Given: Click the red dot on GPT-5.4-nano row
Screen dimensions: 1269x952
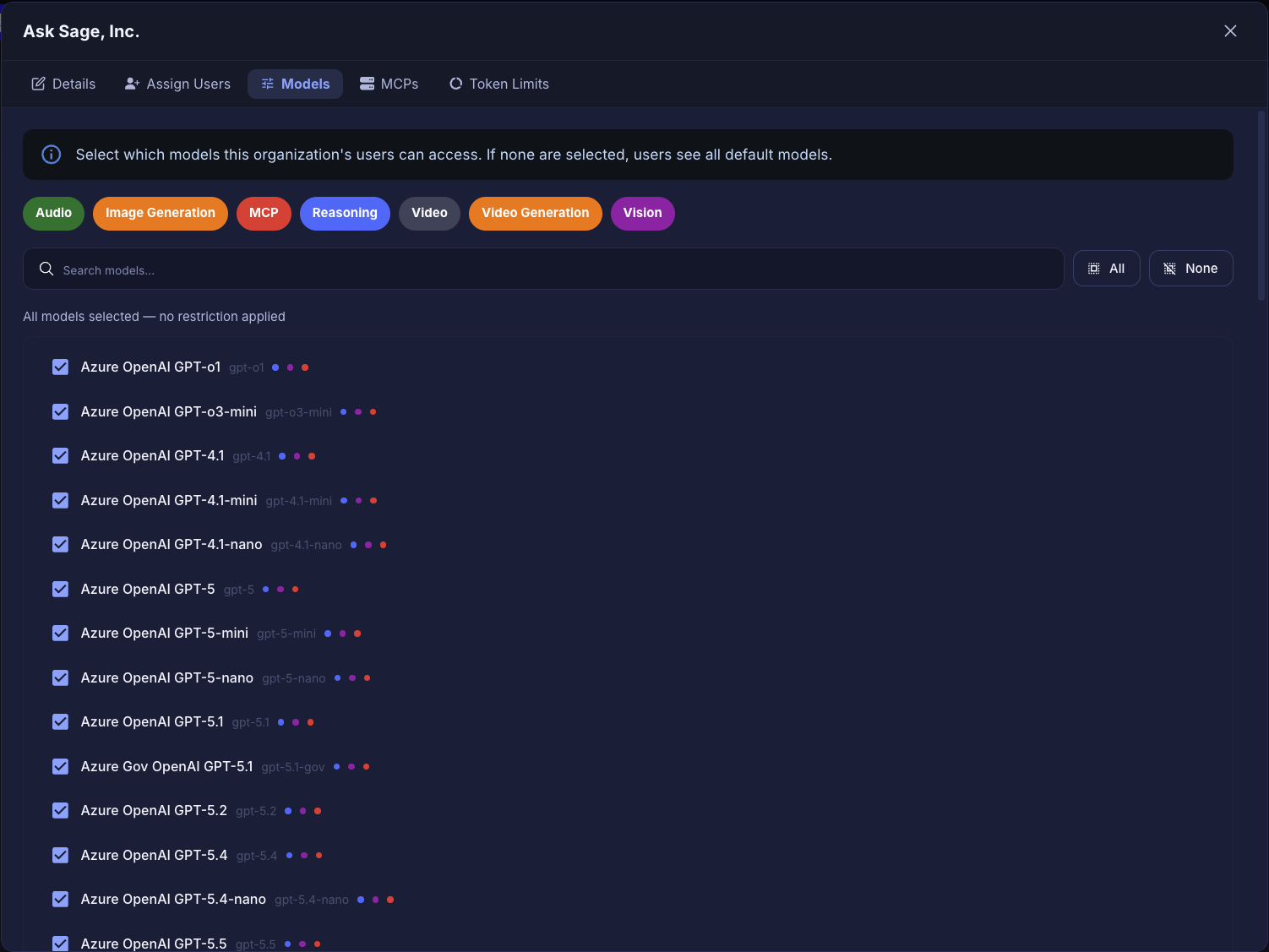Looking at the screenshot, I should coord(390,900).
